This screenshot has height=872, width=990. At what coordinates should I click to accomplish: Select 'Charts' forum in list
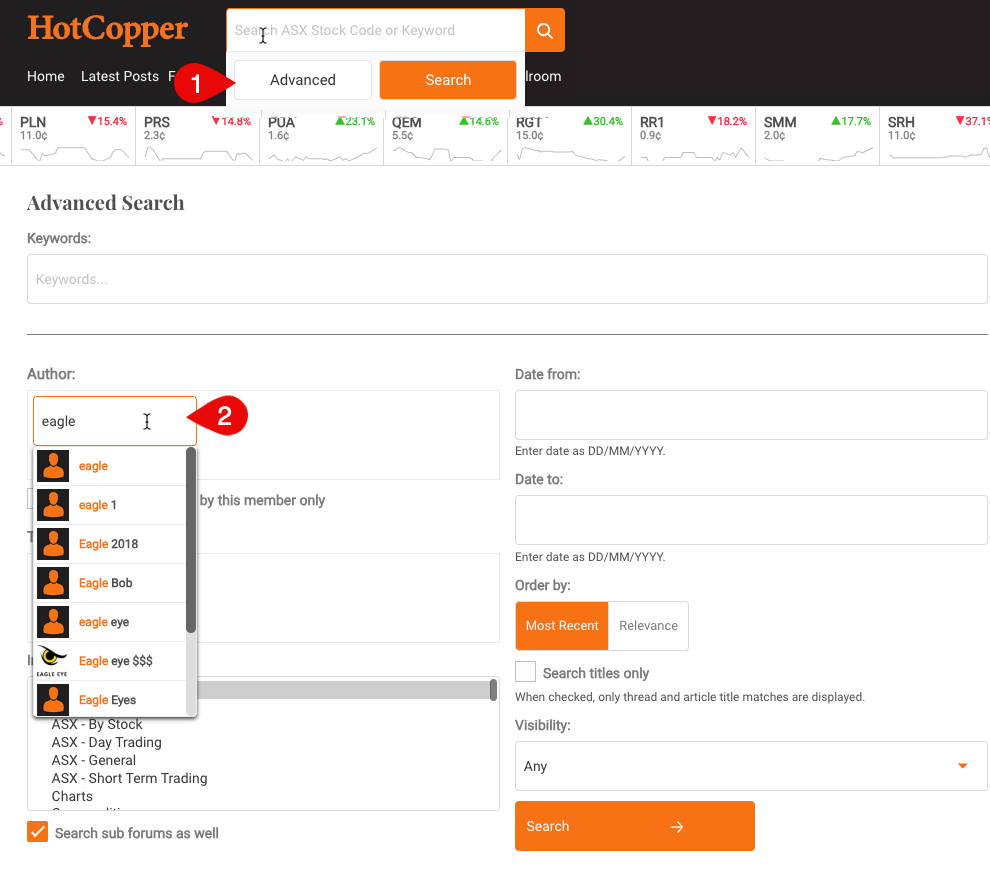pyautogui.click(x=72, y=796)
